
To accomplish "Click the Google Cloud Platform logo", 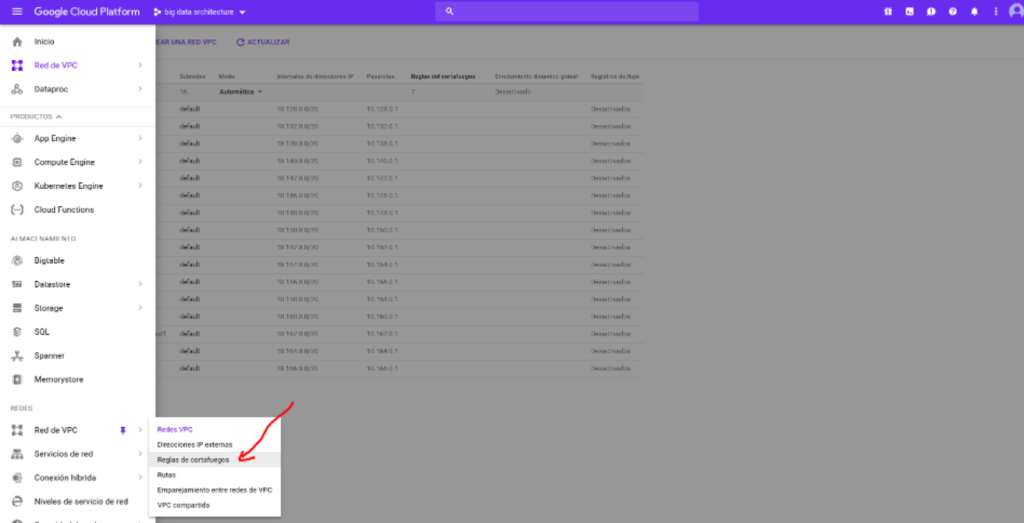I will point(86,12).
